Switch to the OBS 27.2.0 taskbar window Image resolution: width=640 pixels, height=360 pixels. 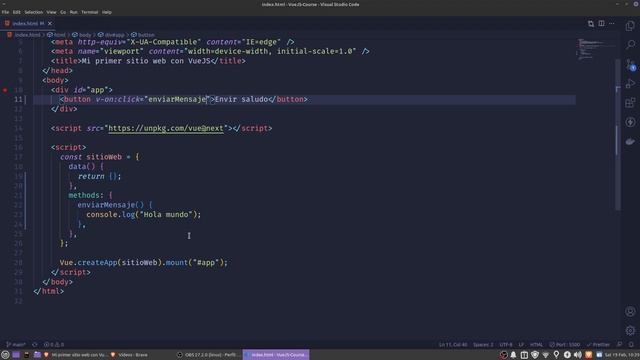209,355
